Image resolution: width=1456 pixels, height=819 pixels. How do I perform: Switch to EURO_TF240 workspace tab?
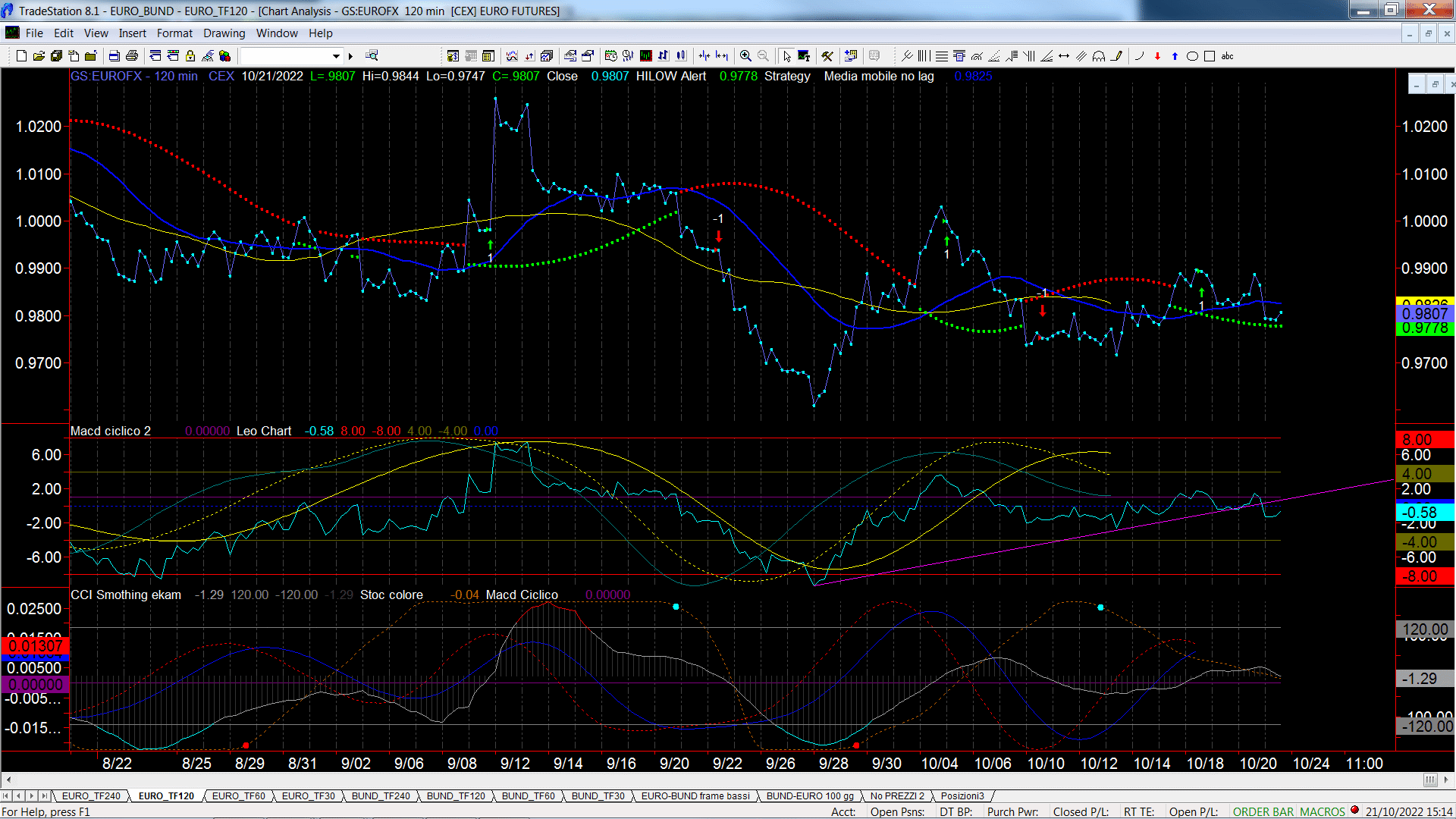pyautogui.click(x=91, y=795)
